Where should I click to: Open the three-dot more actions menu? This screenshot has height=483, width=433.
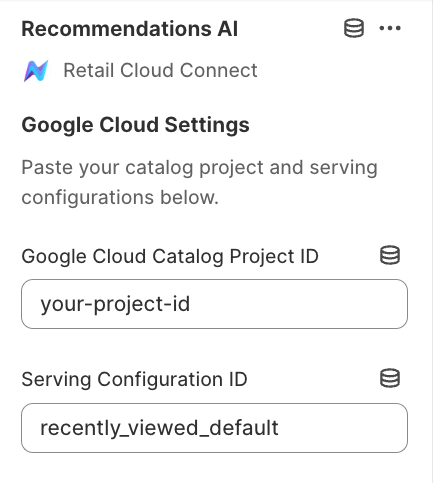pos(390,28)
